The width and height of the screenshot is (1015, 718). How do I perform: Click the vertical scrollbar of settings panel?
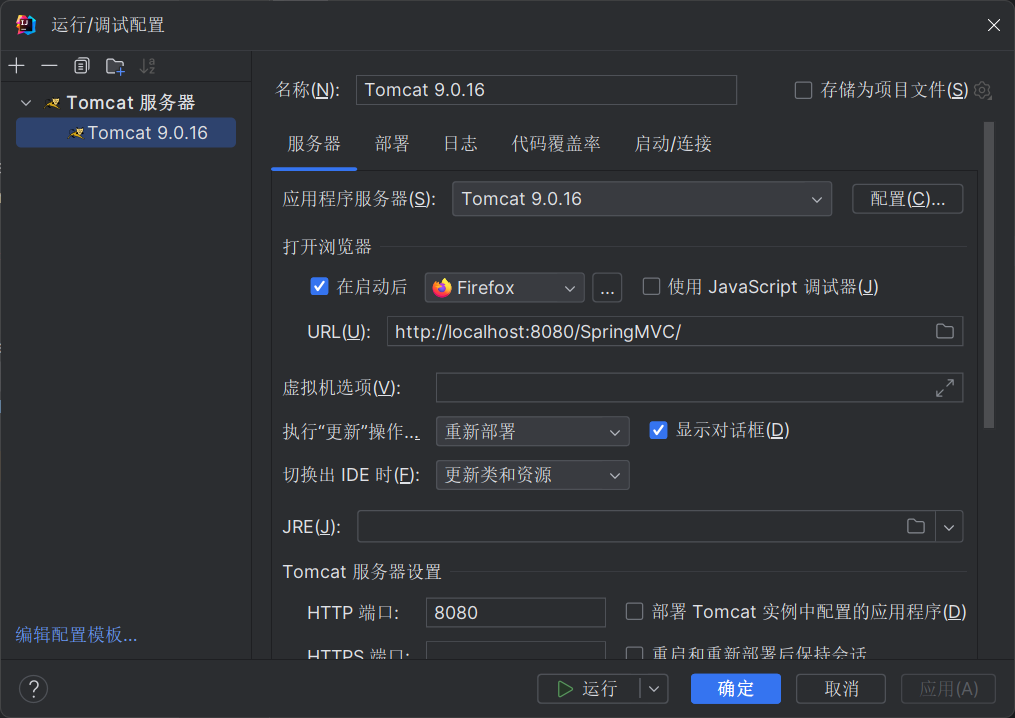988,275
